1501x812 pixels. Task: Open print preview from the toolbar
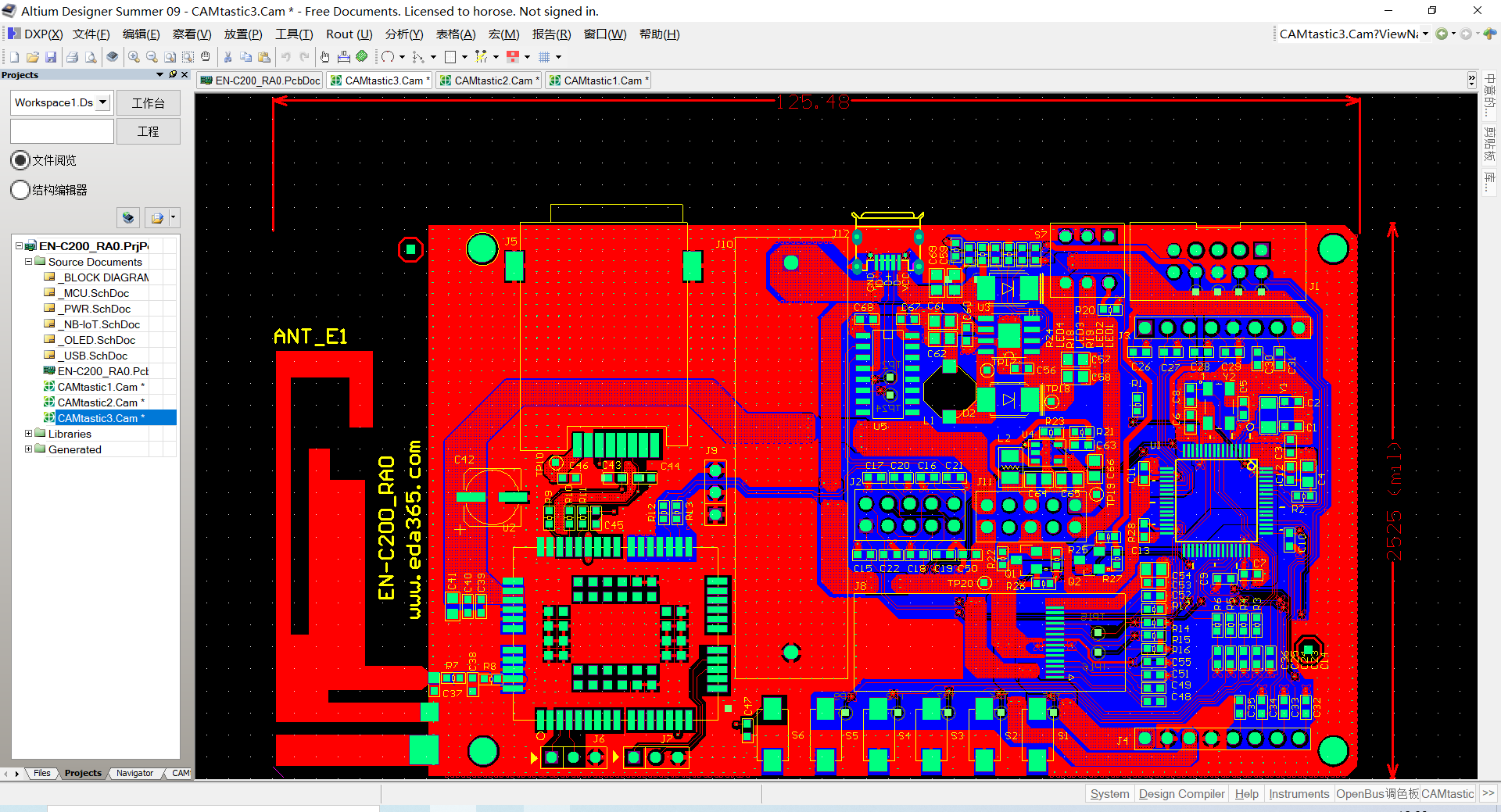[x=91, y=57]
